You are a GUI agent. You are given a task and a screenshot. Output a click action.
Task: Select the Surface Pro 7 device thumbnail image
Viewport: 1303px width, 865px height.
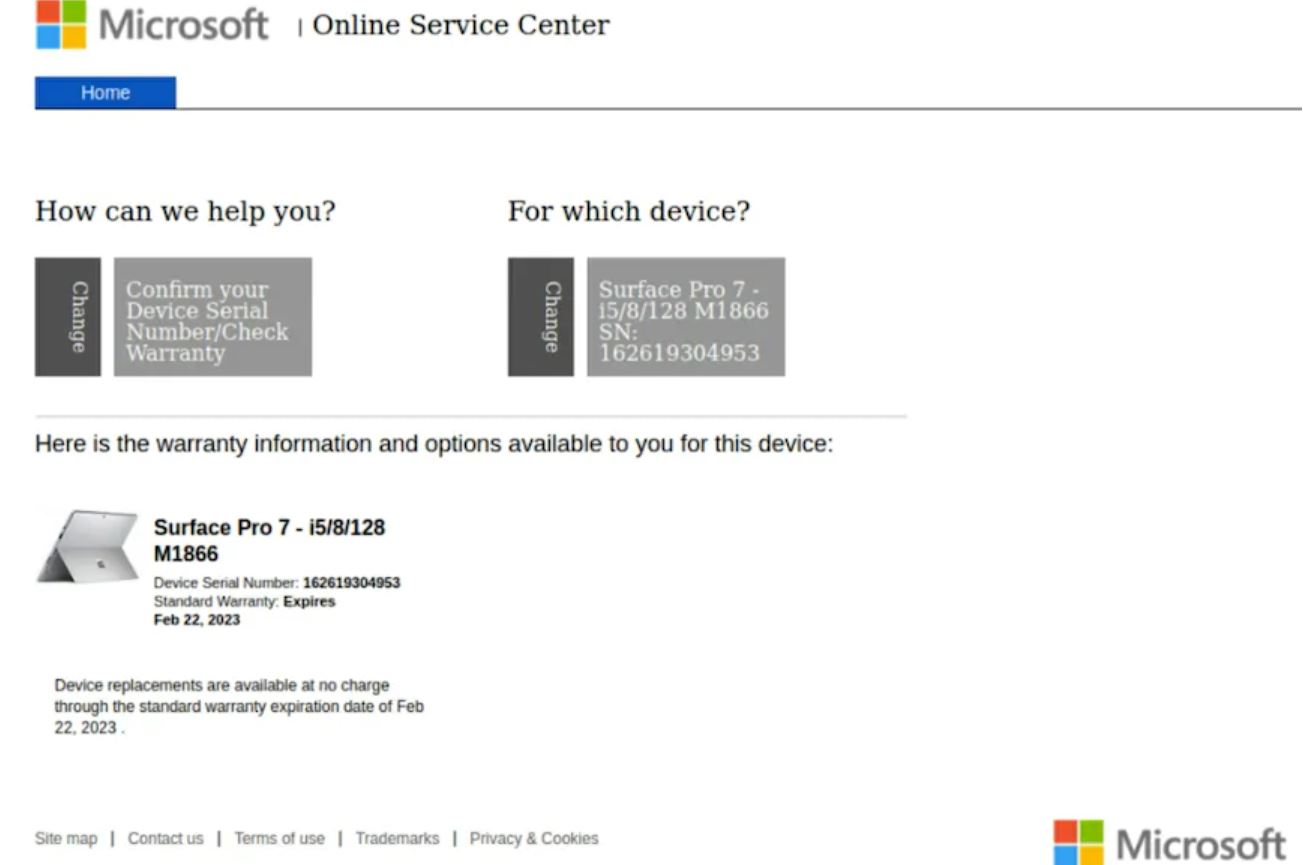pos(87,550)
